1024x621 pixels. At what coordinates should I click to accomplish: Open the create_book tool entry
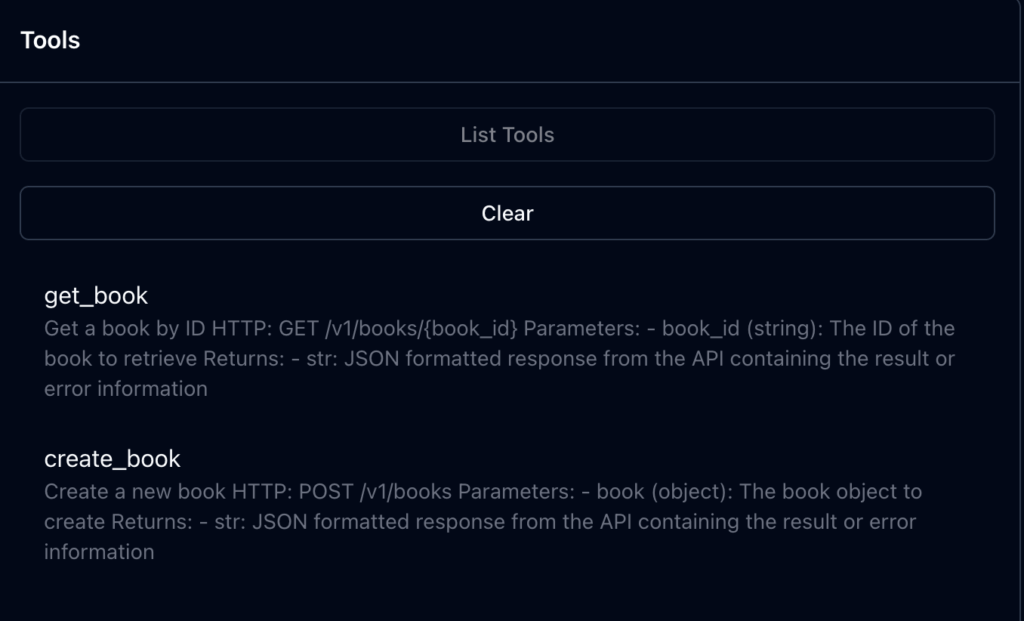(112, 459)
